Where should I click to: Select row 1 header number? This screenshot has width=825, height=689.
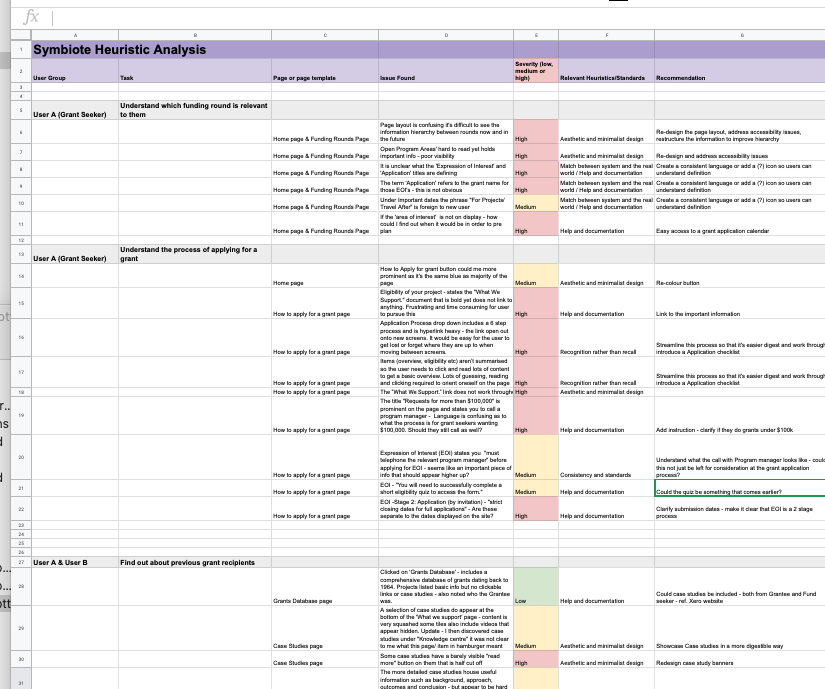[21, 49]
